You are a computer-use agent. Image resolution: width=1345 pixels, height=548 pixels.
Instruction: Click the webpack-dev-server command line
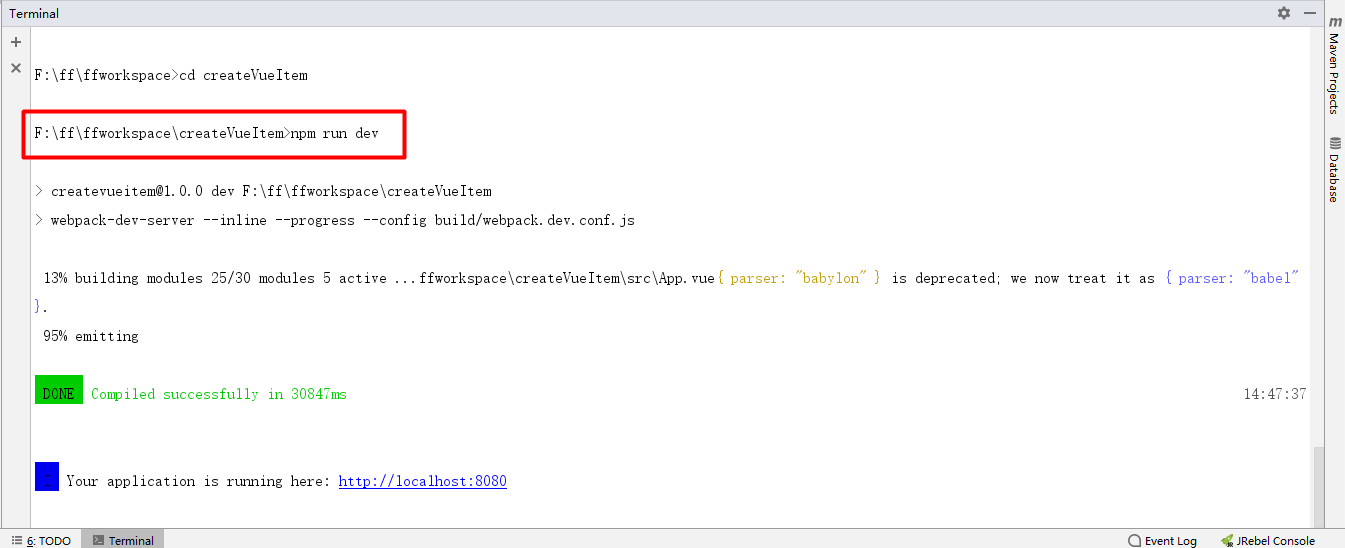[x=335, y=220]
